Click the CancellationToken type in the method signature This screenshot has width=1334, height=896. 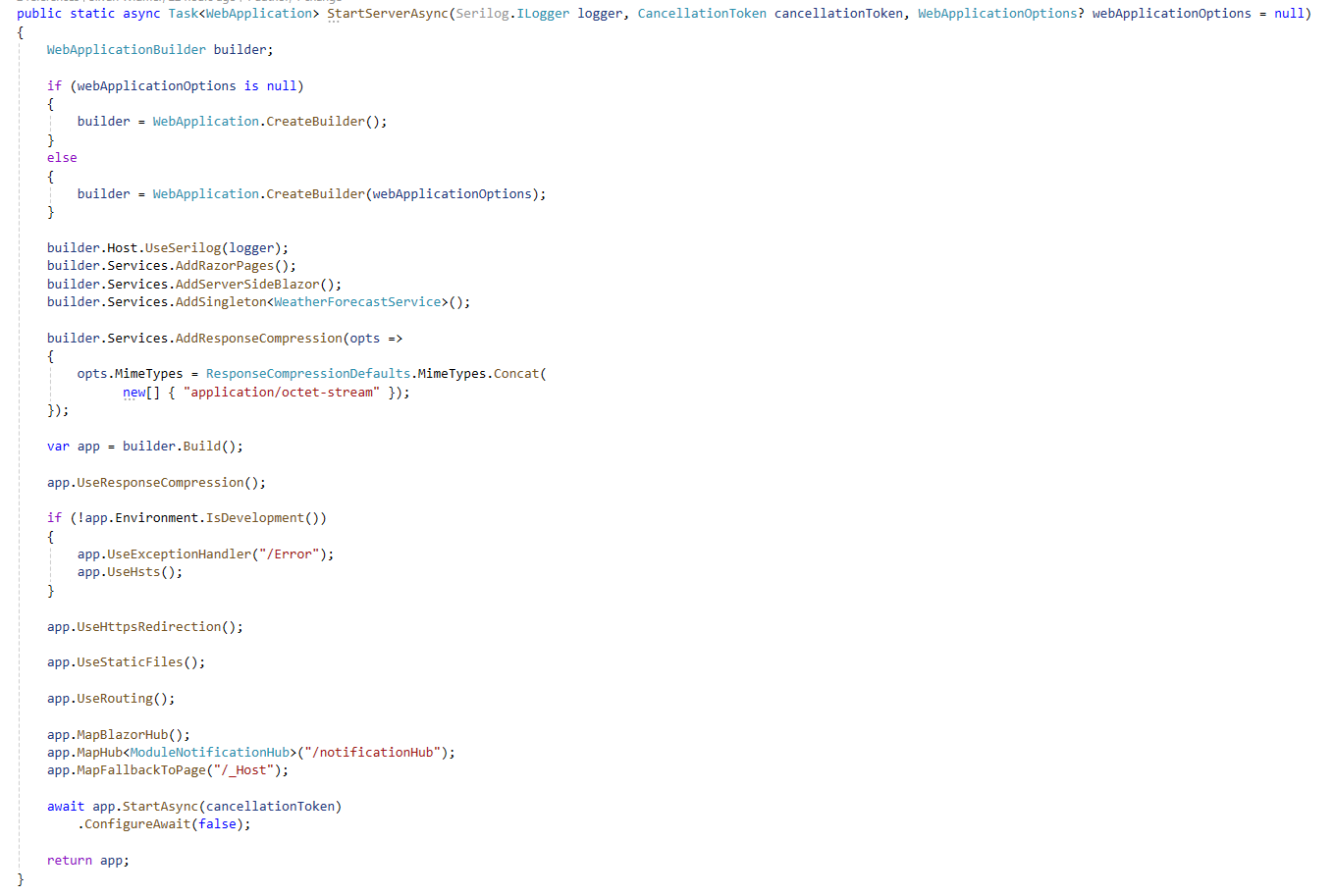pyautogui.click(x=701, y=13)
